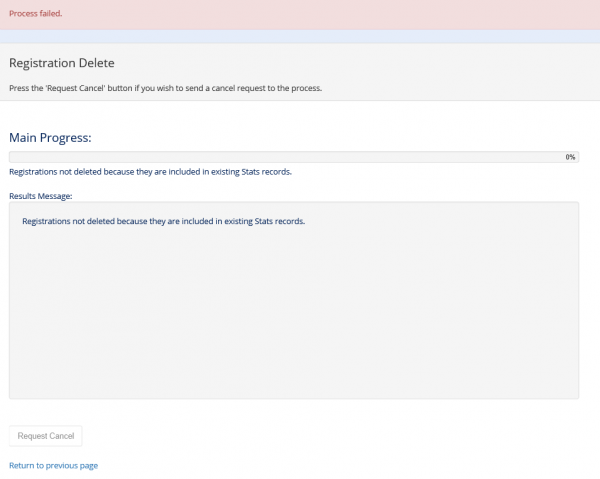Open the Return to previous page link

[x=54, y=466]
